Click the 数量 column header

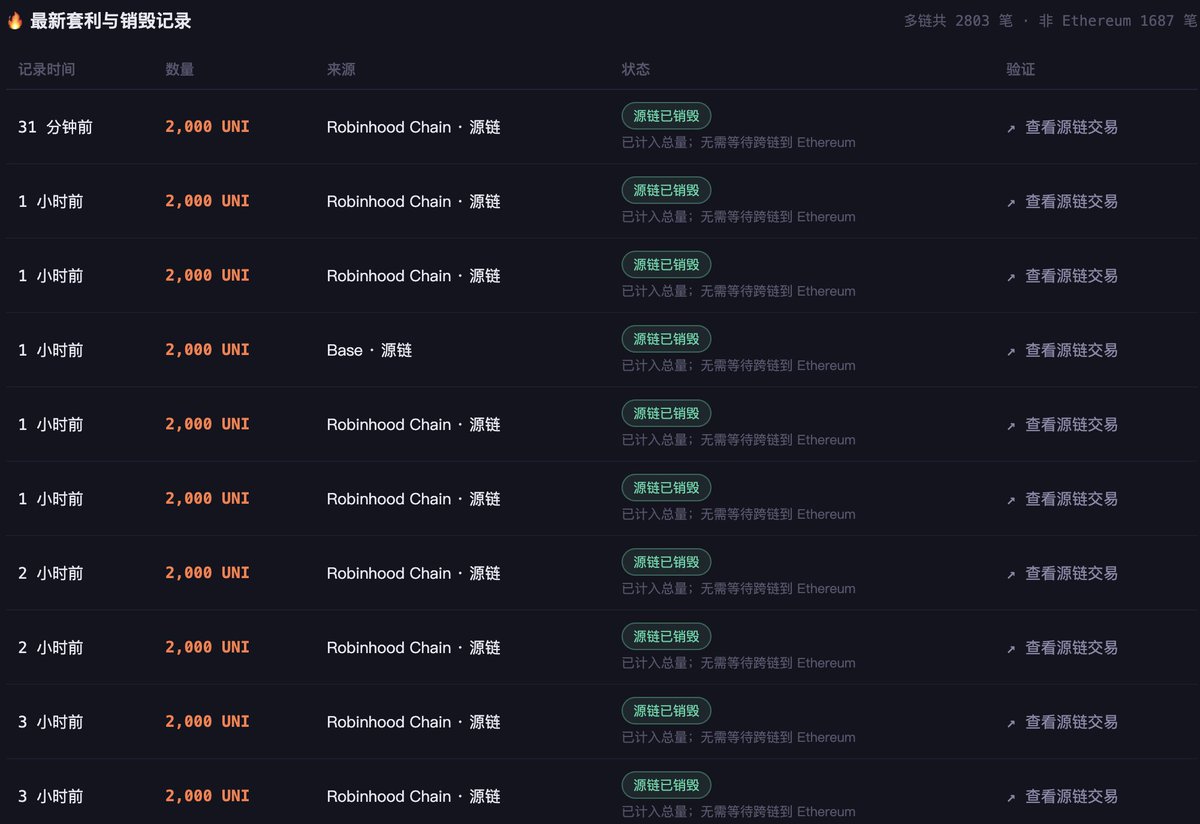180,70
